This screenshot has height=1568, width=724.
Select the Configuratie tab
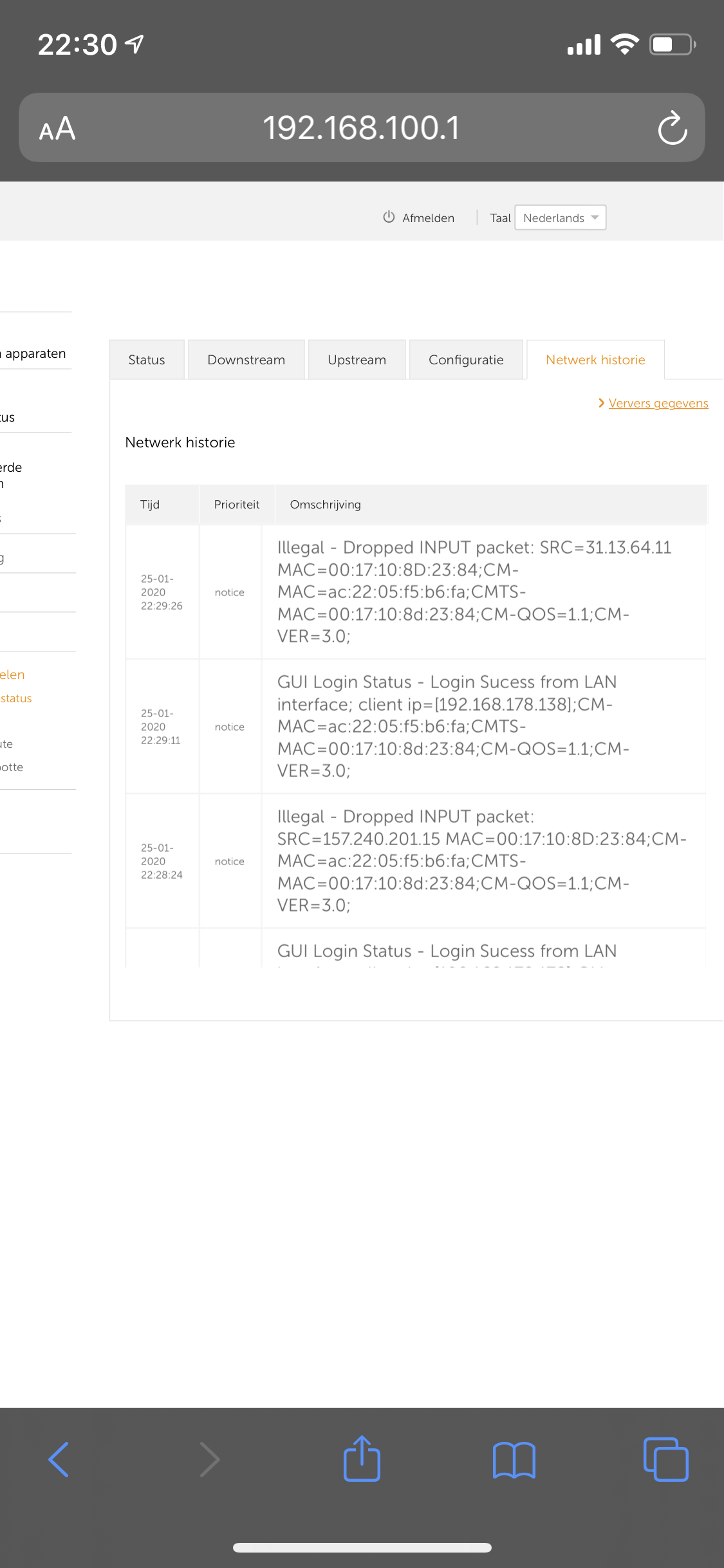tap(466, 360)
